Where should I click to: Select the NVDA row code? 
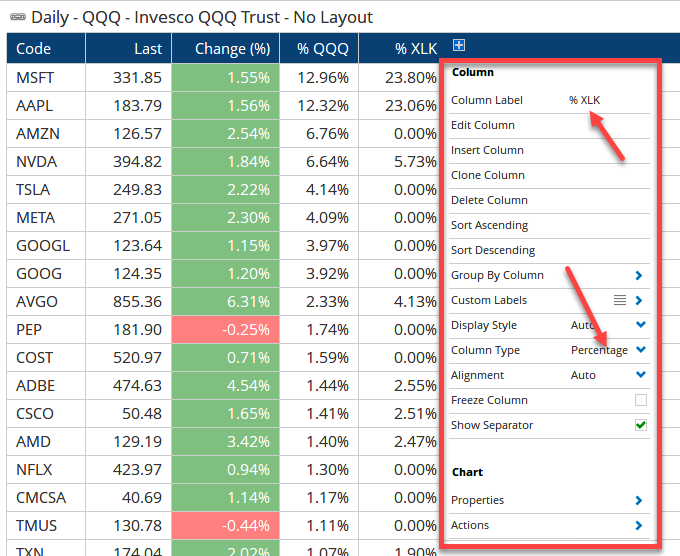46,162
